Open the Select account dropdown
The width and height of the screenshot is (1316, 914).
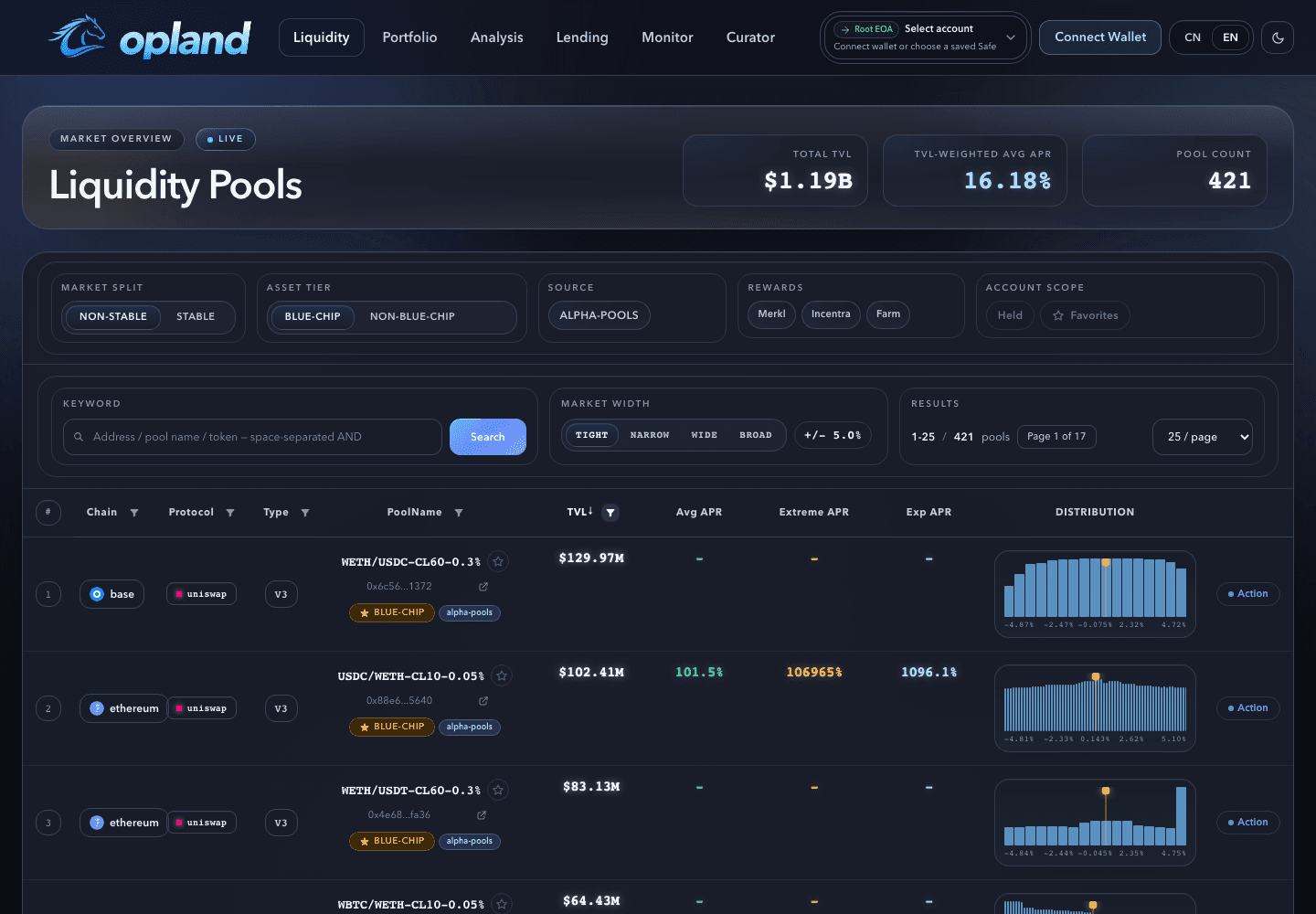point(925,37)
